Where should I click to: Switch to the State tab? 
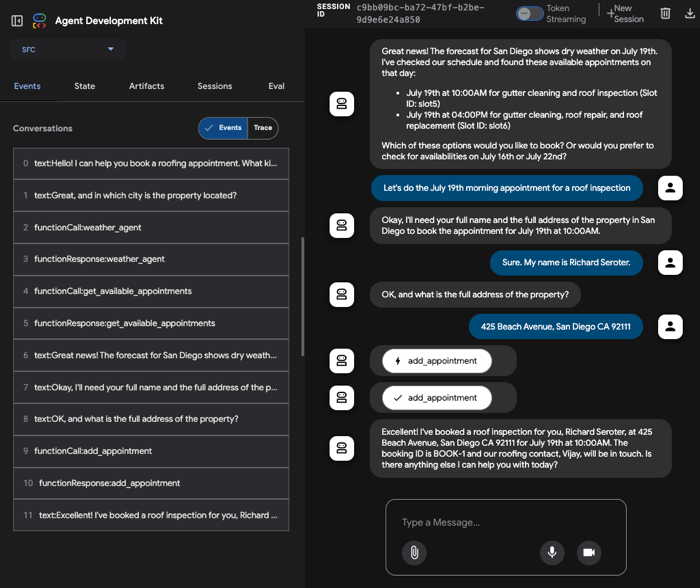point(85,86)
